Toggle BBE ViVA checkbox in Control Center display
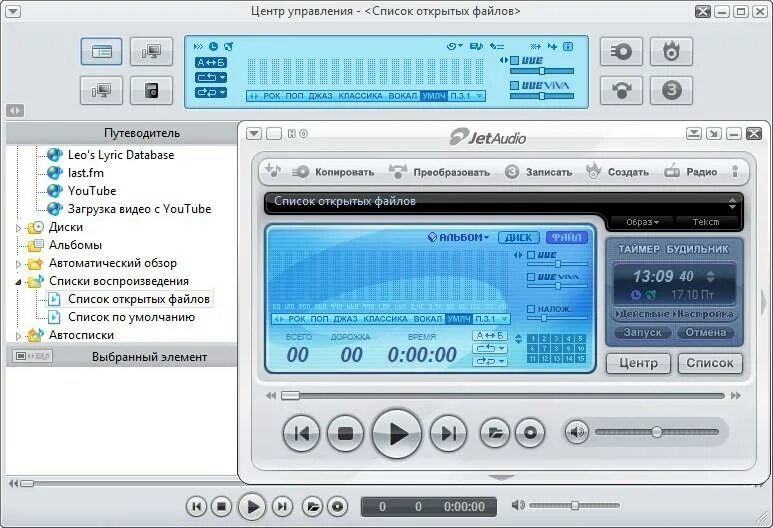Screen dimensions: 773x528 pos(515,85)
